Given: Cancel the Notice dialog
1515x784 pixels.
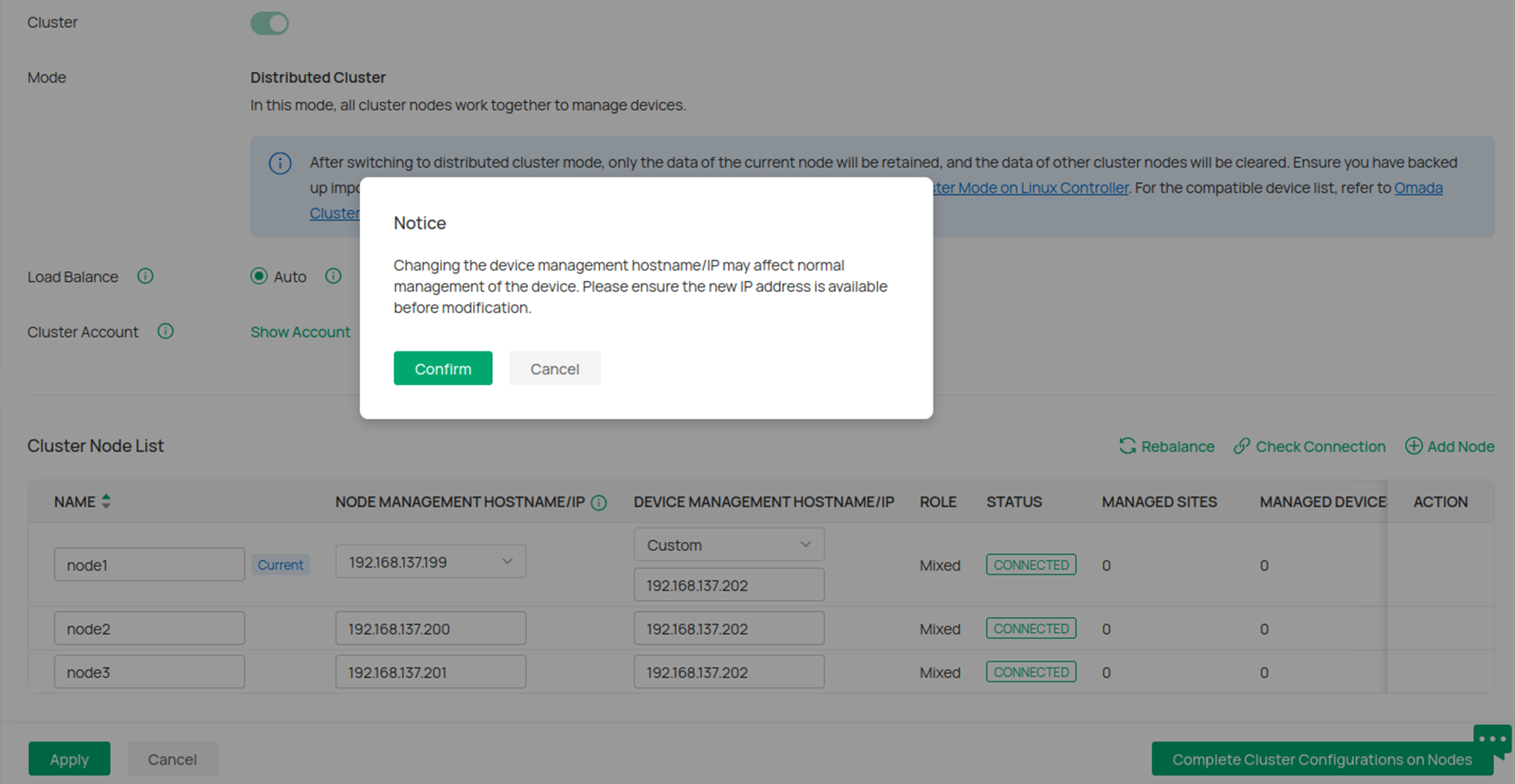Looking at the screenshot, I should tap(555, 368).
